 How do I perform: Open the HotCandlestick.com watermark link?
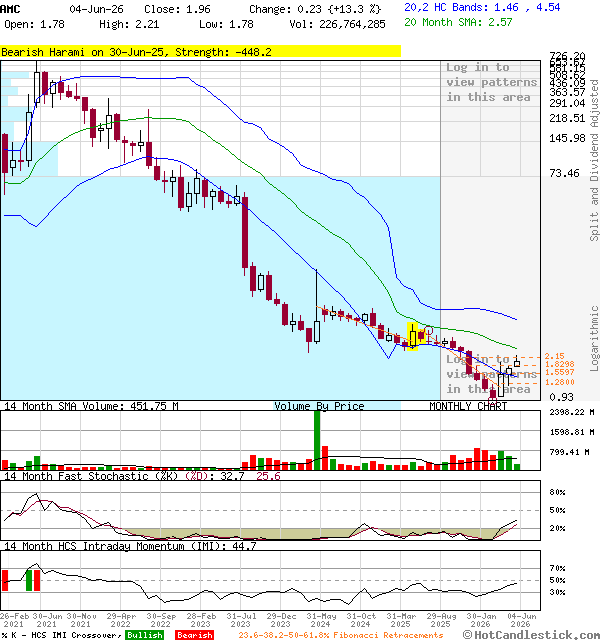(531, 635)
